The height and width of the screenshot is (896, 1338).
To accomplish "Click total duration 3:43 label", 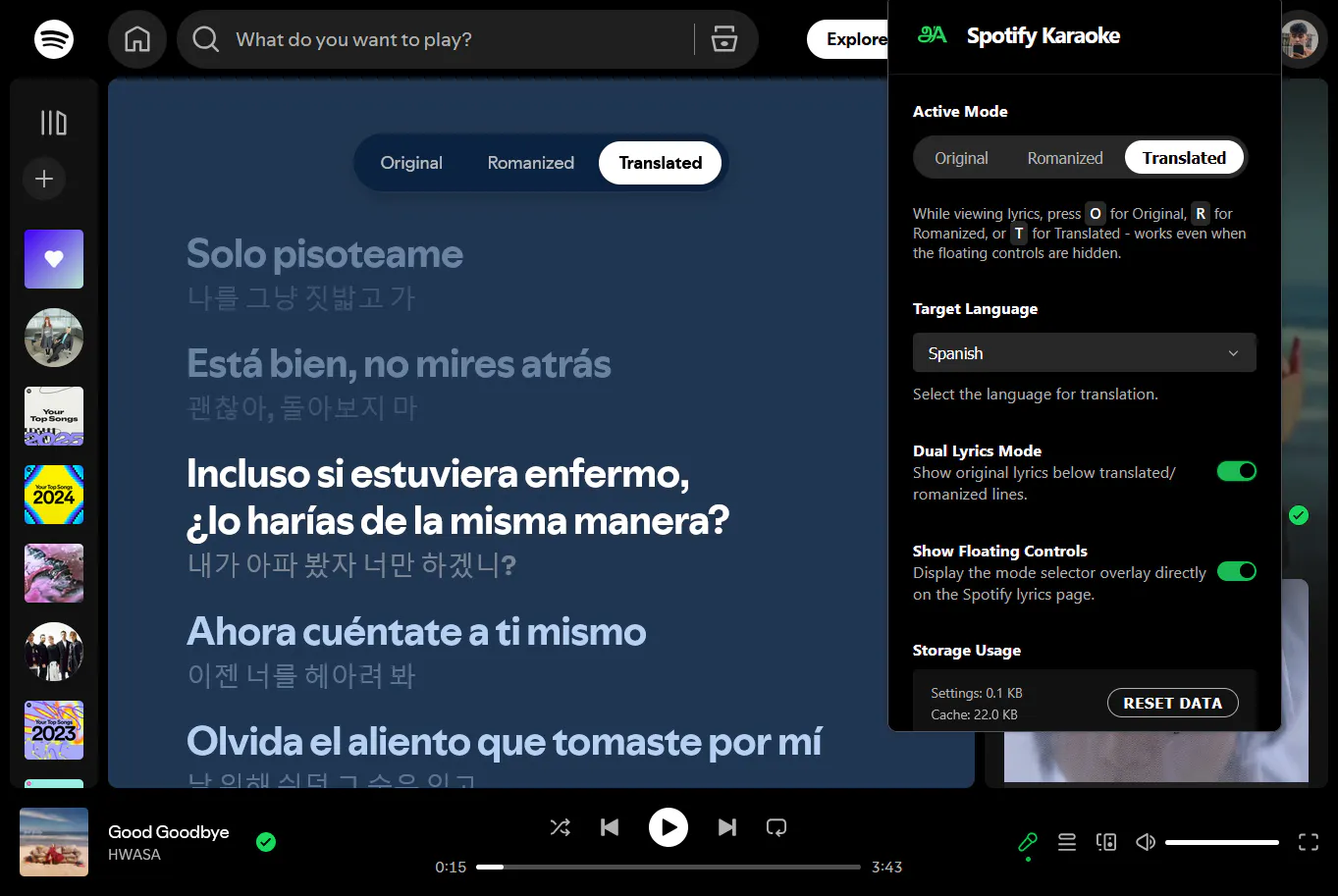I will pos(886,868).
